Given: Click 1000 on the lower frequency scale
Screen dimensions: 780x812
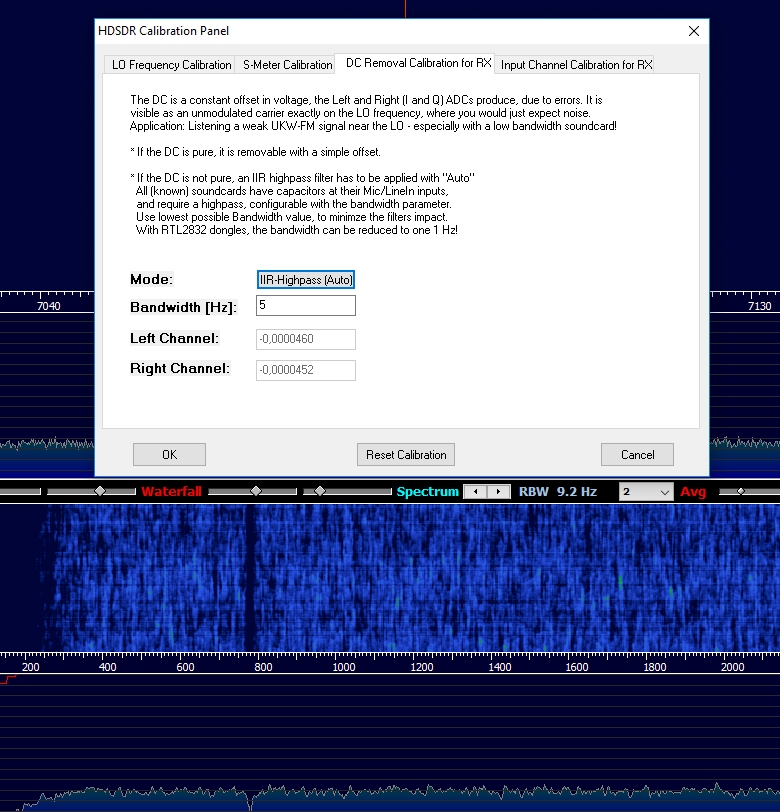Looking at the screenshot, I should (343, 667).
